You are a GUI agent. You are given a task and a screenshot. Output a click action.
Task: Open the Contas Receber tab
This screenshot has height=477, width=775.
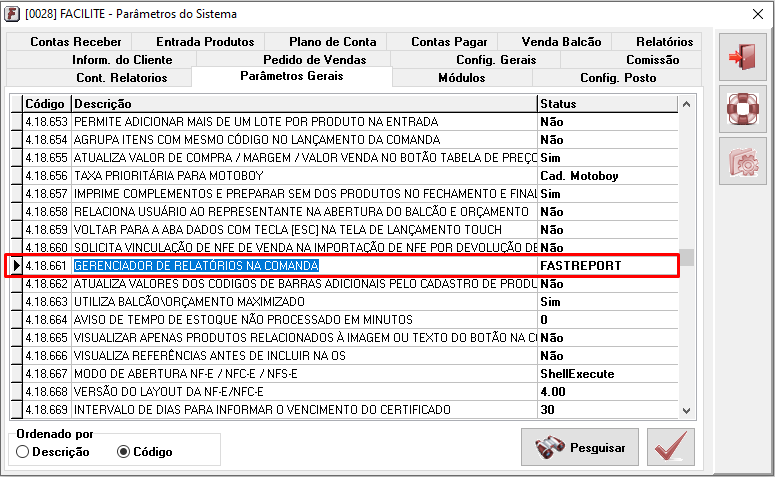pos(75,42)
